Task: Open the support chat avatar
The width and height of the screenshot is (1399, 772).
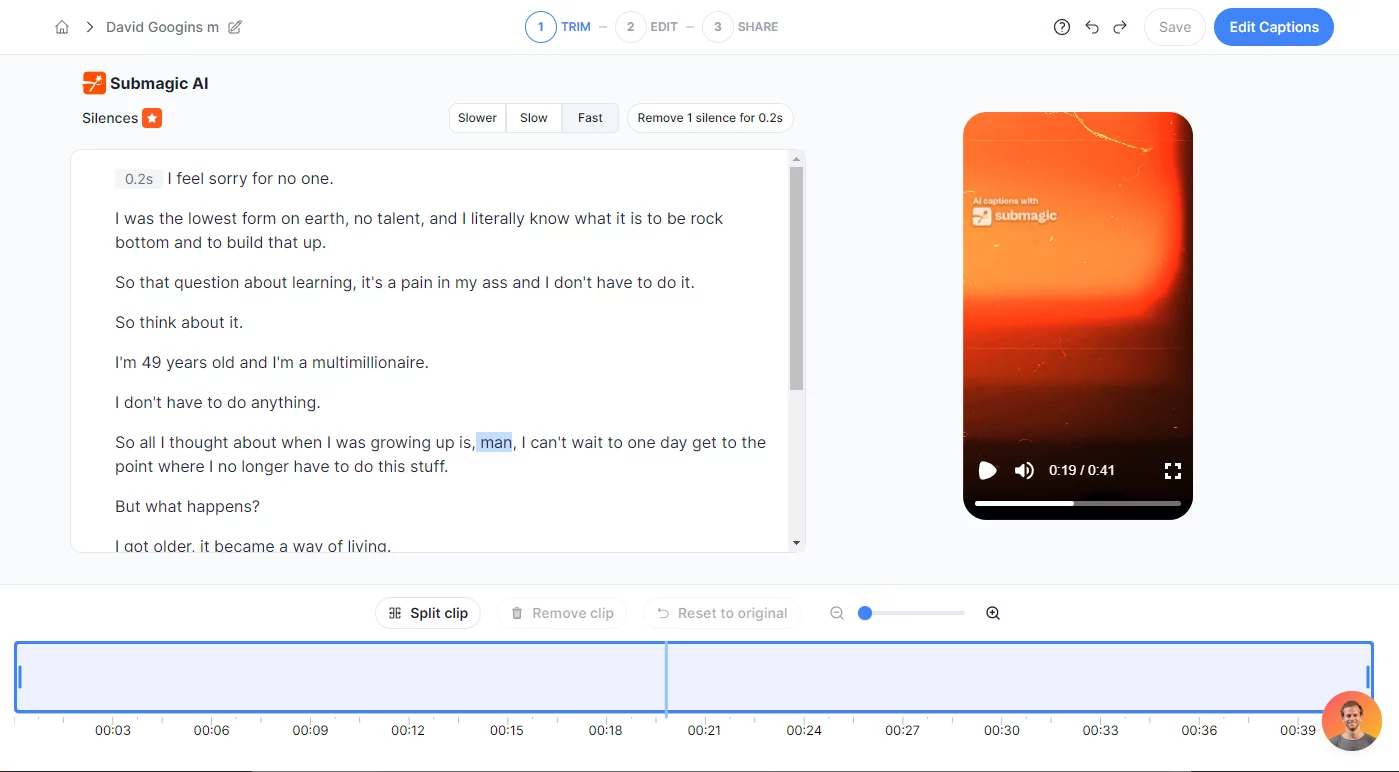Action: click(x=1352, y=721)
